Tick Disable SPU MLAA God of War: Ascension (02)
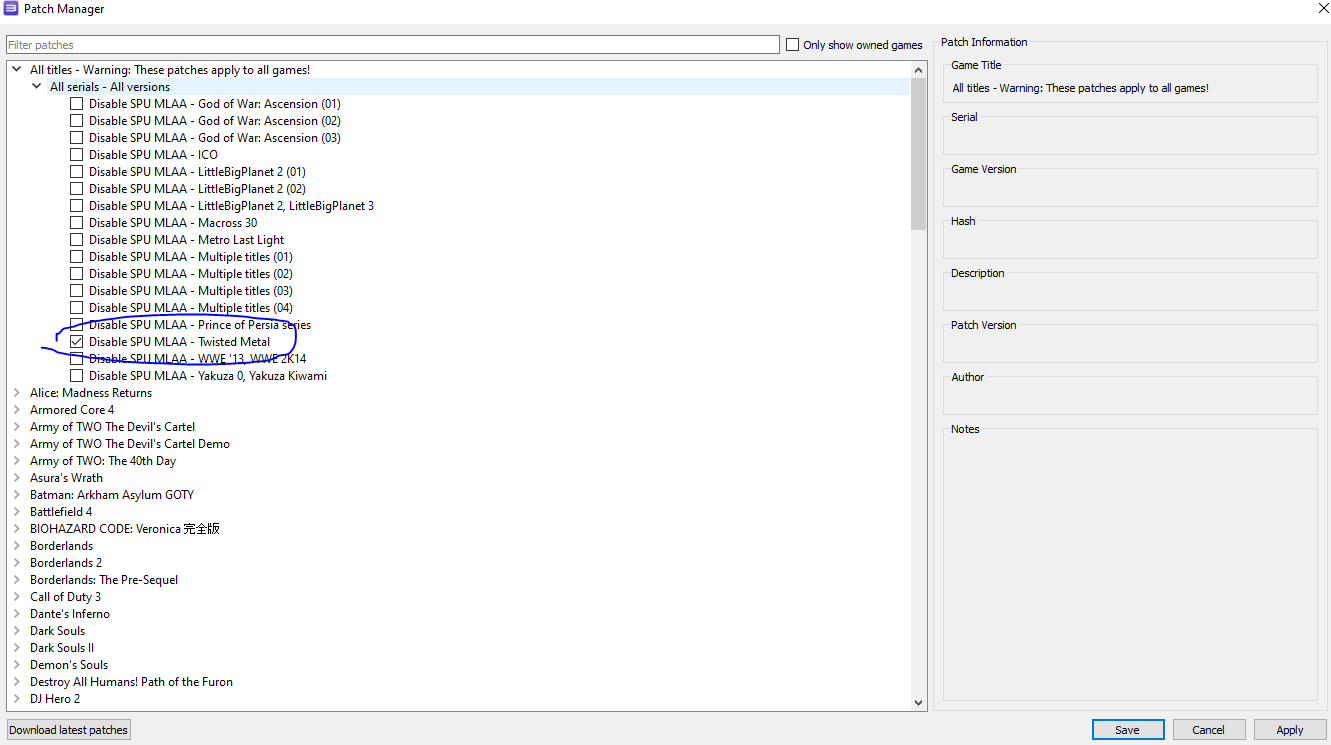Viewport: 1331px width, 745px height. pyautogui.click(x=76, y=121)
